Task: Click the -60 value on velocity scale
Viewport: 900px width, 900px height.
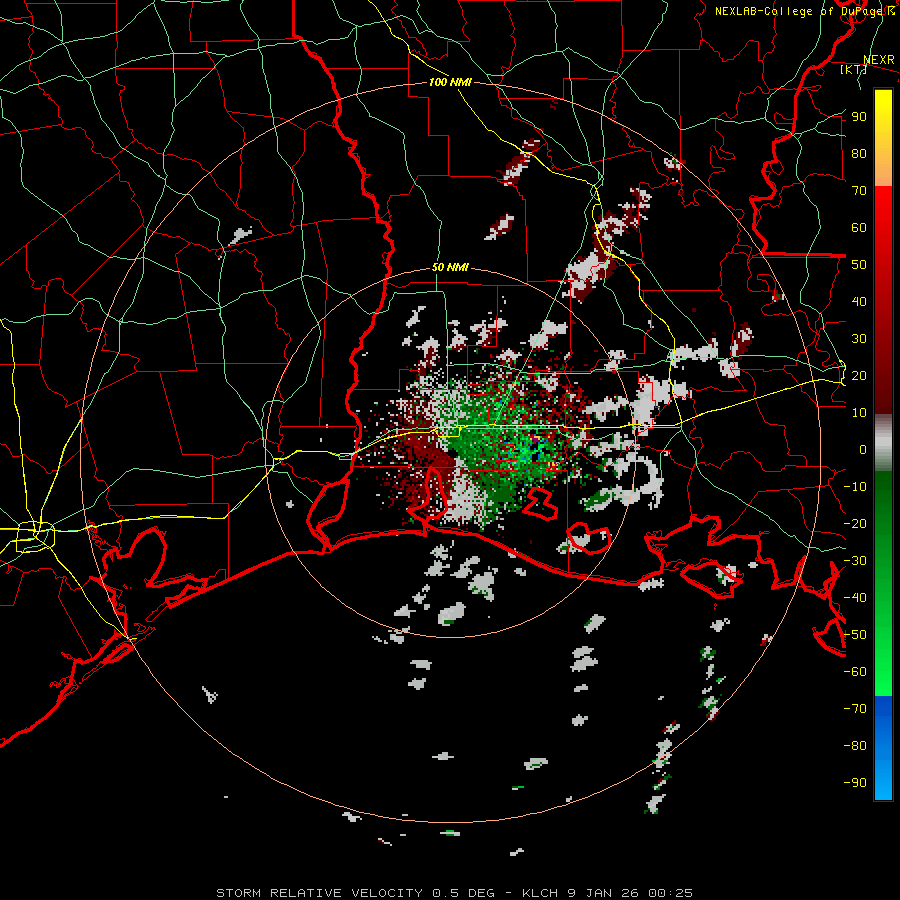Action: pos(855,672)
